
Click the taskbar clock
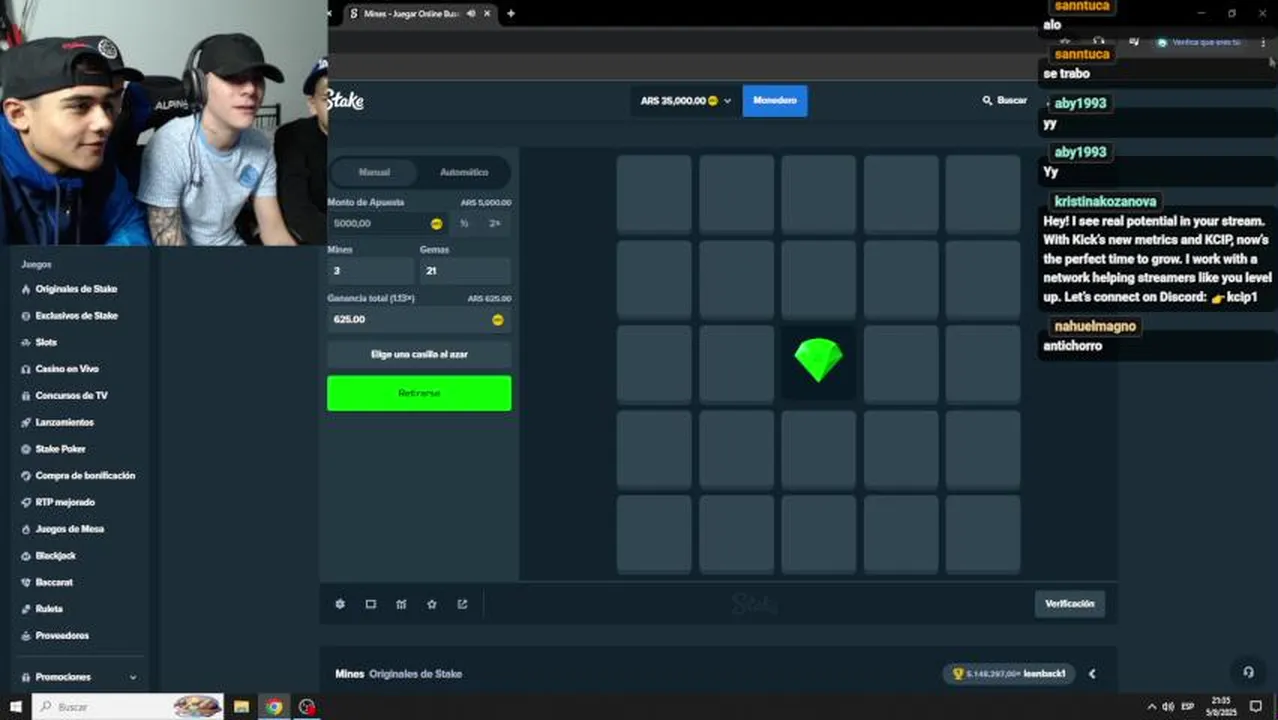coord(1221,707)
